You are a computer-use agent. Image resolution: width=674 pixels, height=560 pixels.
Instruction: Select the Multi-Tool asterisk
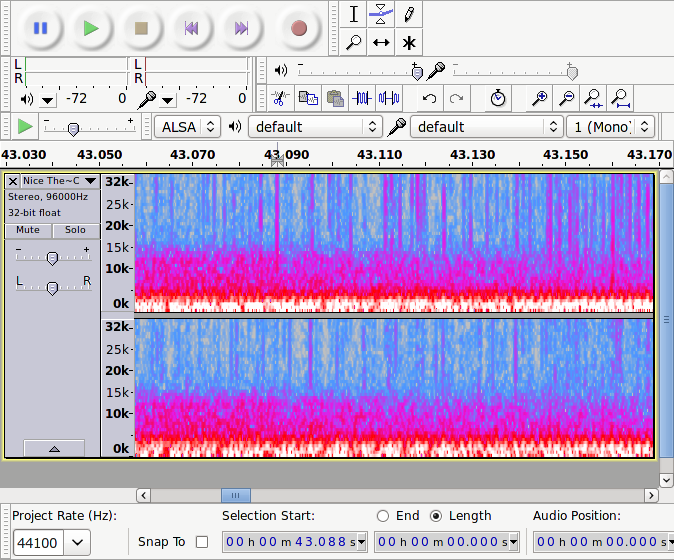409,43
